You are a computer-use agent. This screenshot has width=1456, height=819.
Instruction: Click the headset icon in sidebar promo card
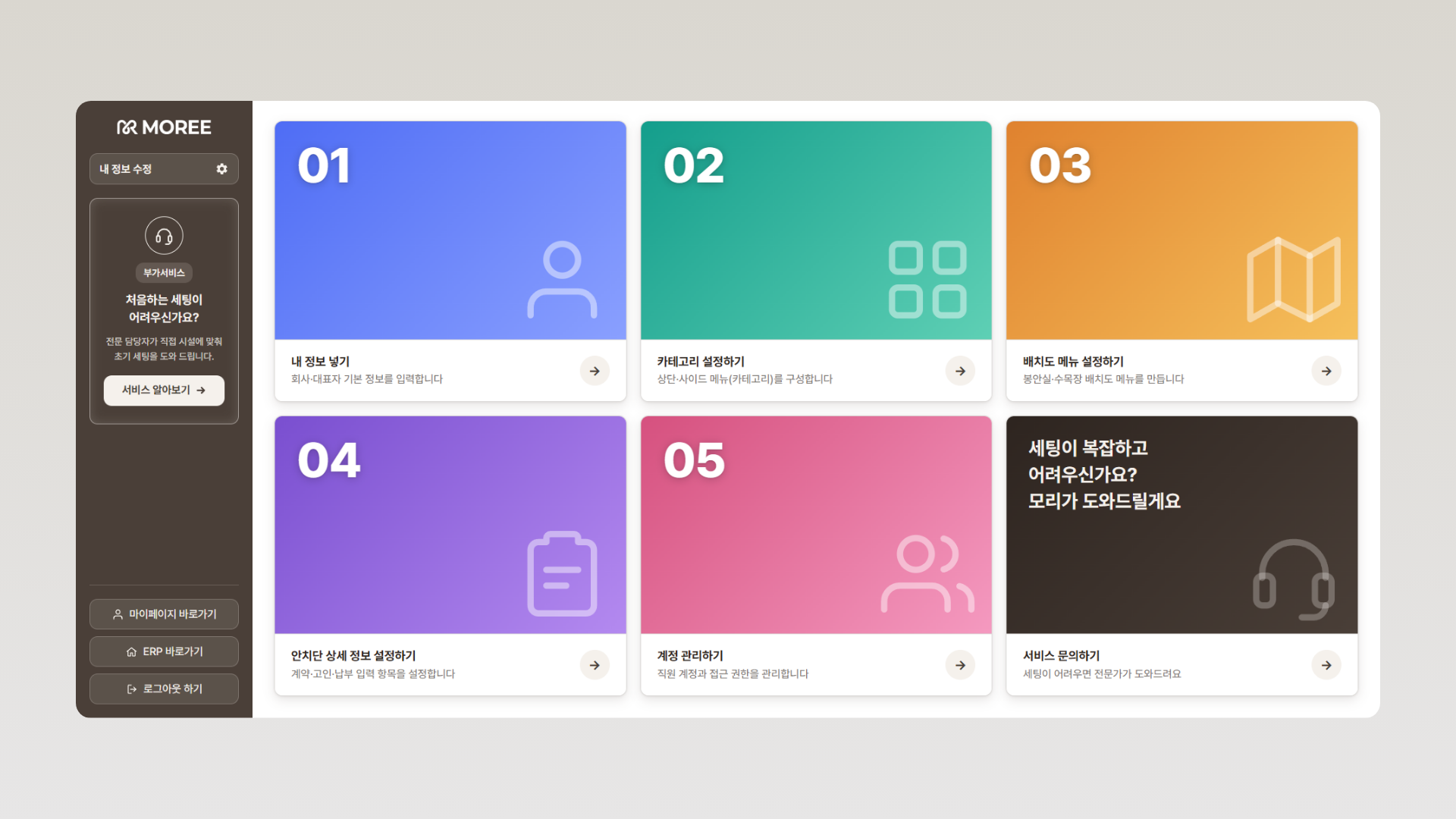pos(164,236)
